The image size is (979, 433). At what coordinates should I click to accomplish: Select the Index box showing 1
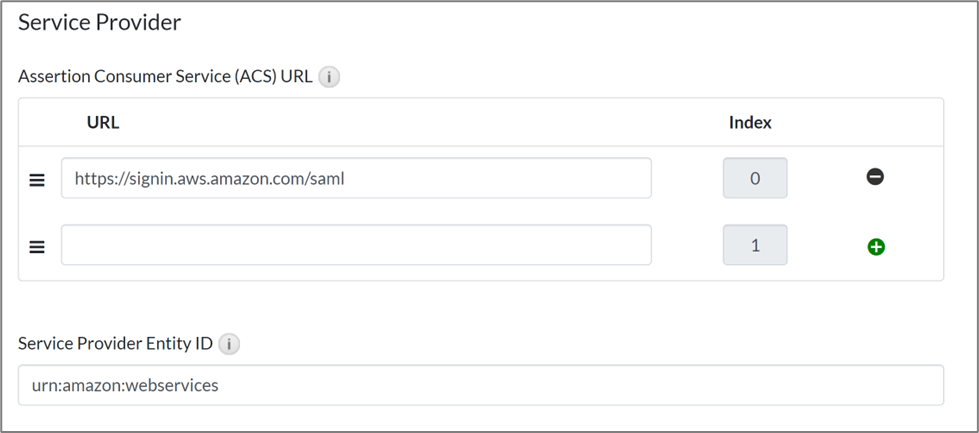tap(755, 245)
